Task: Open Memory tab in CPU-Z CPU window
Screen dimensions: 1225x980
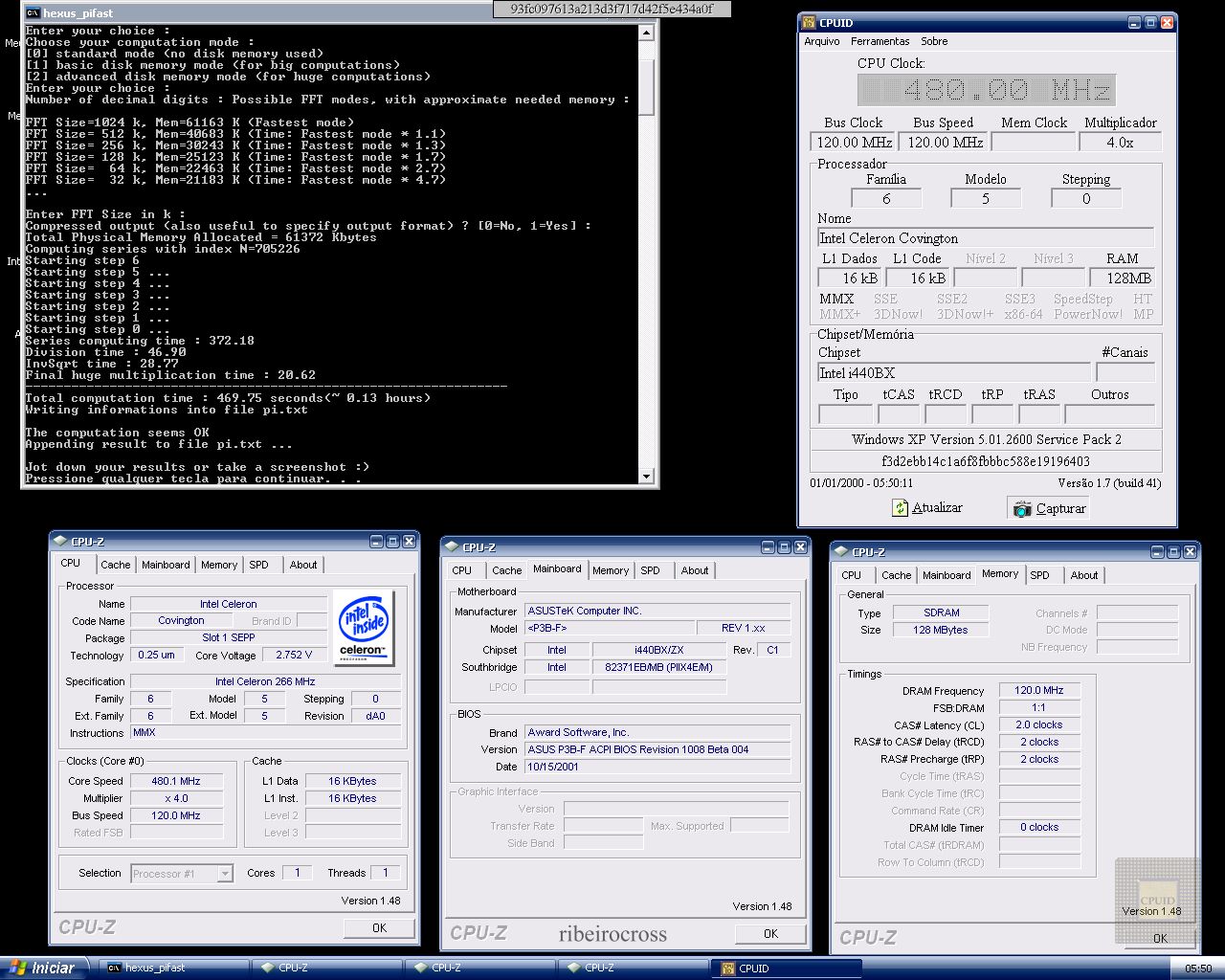Action: coord(219,565)
